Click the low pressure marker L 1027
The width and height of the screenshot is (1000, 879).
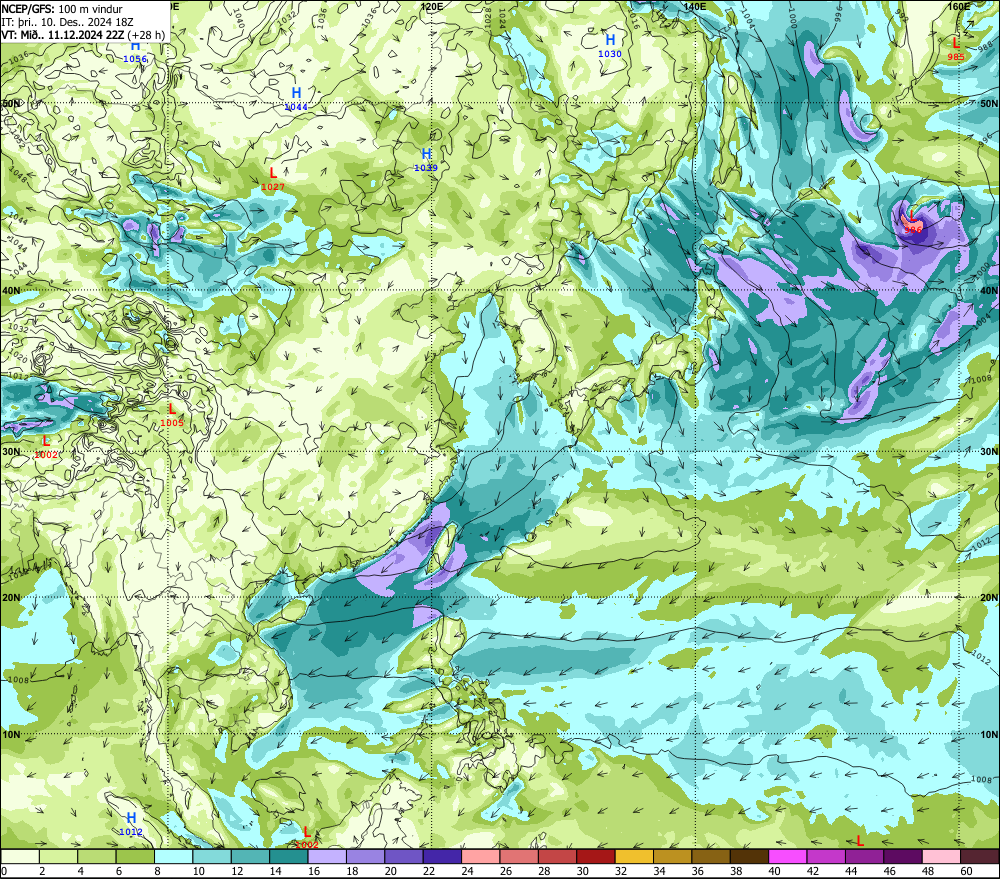tap(273, 179)
